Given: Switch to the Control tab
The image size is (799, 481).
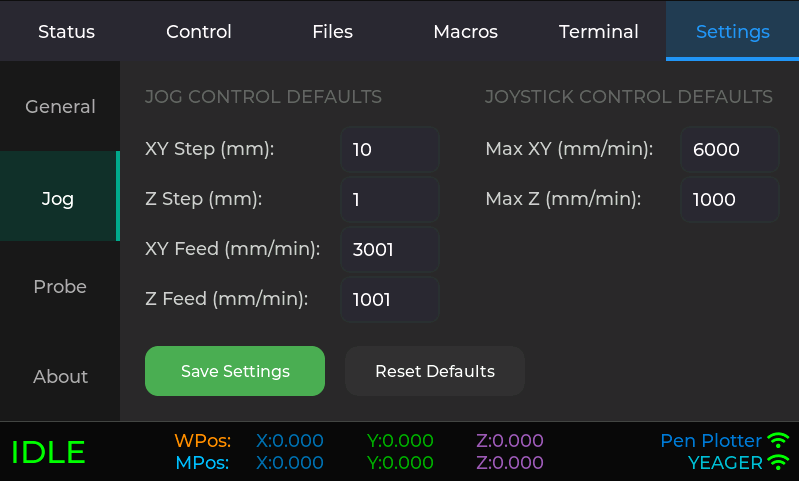Looking at the screenshot, I should (199, 31).
